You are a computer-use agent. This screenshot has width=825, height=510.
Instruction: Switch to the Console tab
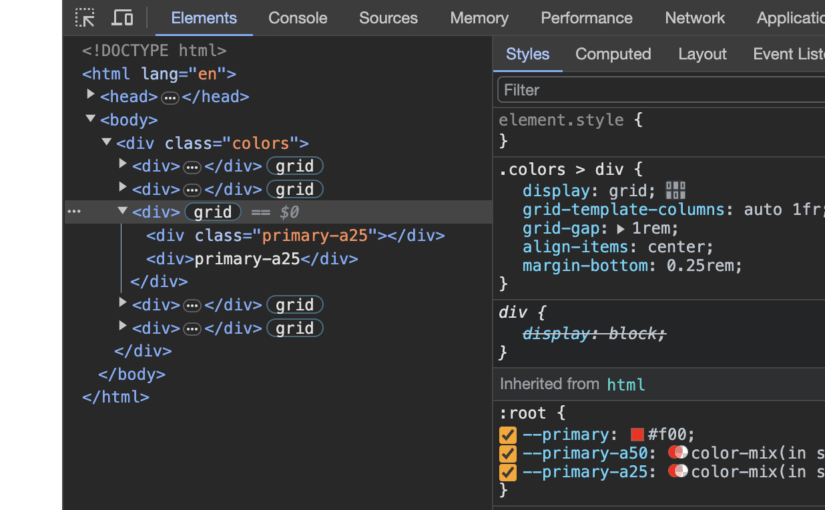pyautogui.click(x=297, y=18)
